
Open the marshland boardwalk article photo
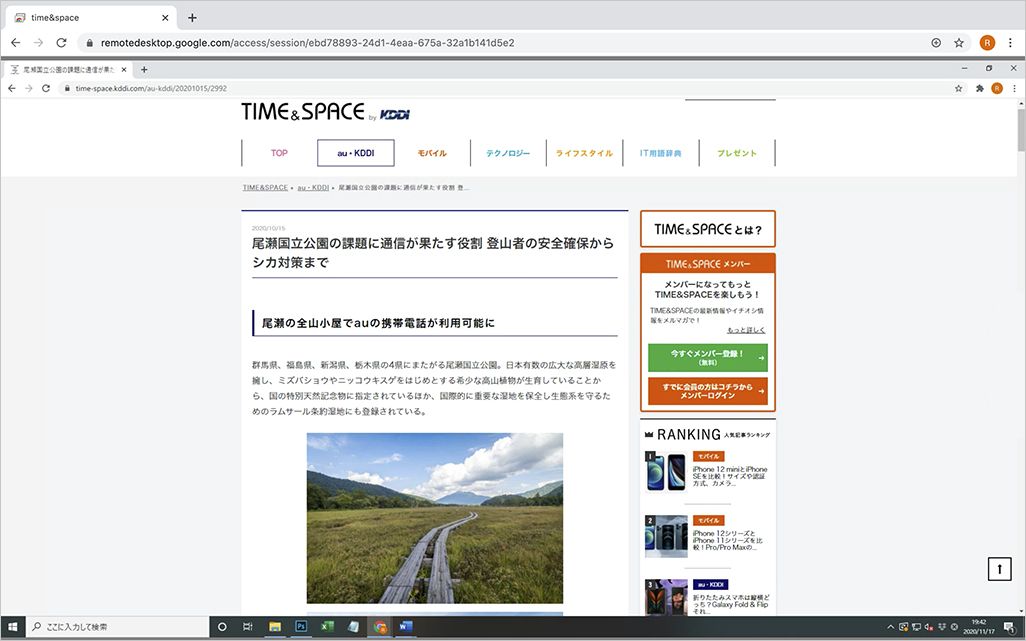pos(434,518)
